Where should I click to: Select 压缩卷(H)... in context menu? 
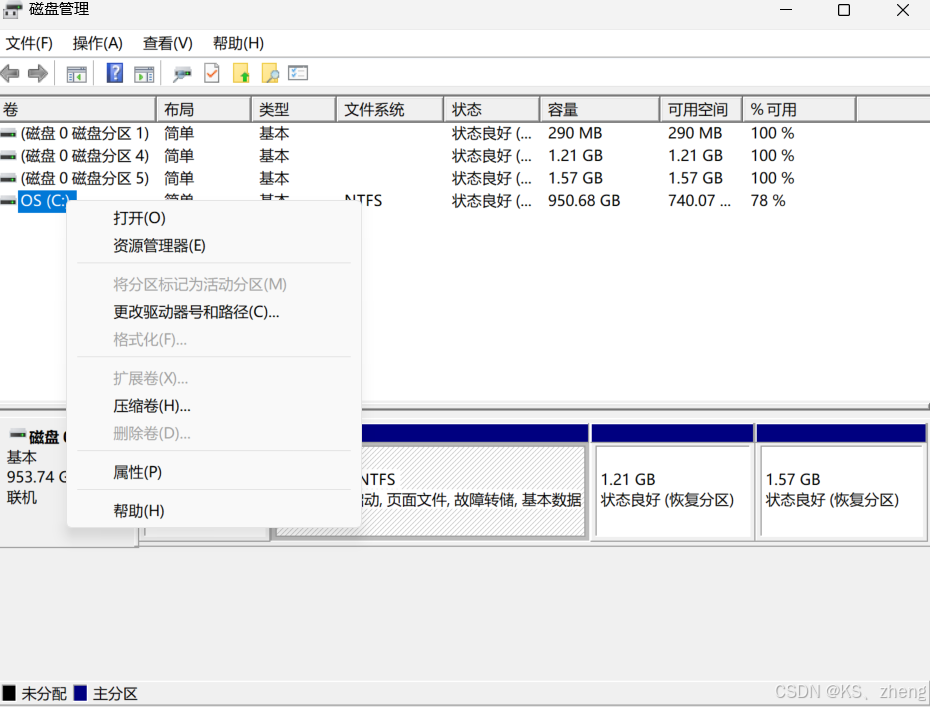point(214,406)
